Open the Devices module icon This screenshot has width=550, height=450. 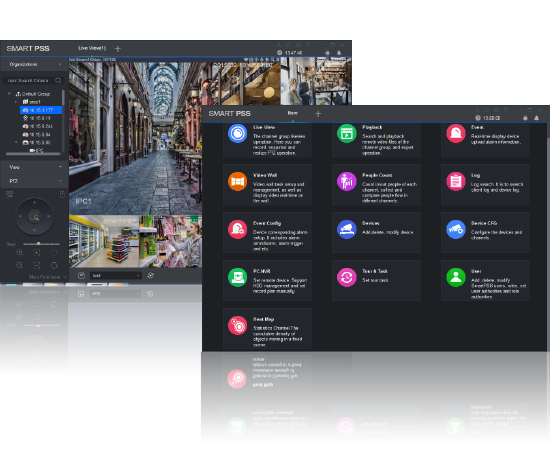[347, 229]
